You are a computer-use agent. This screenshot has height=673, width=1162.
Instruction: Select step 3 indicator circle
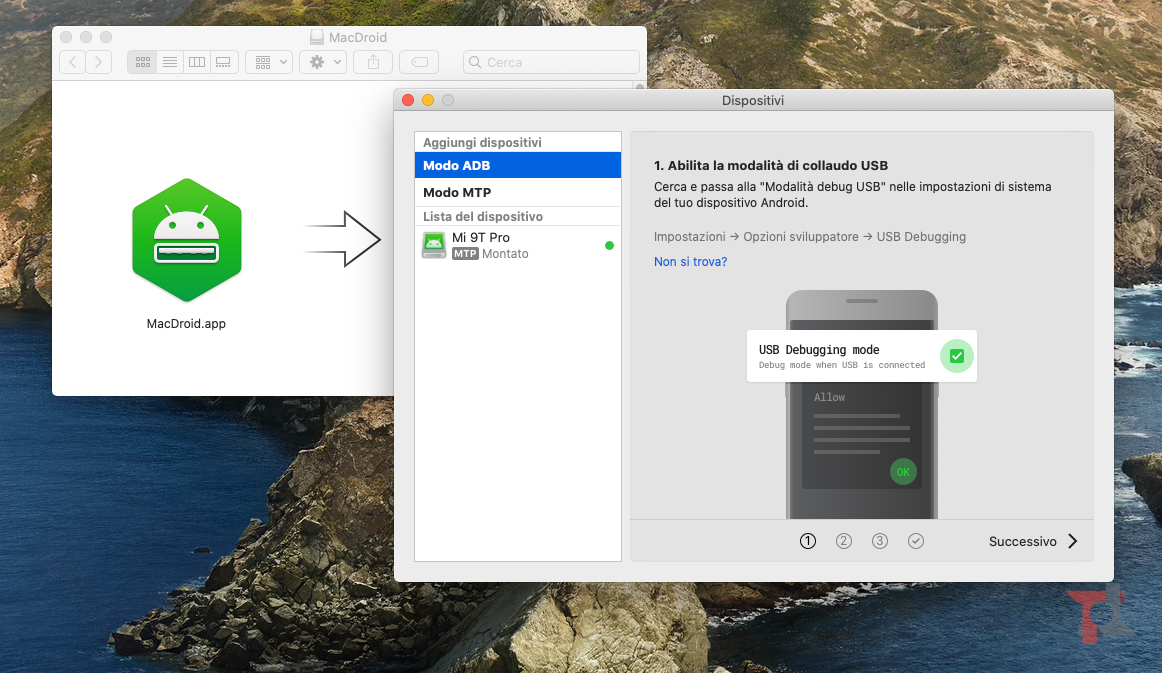click(880, 540)
